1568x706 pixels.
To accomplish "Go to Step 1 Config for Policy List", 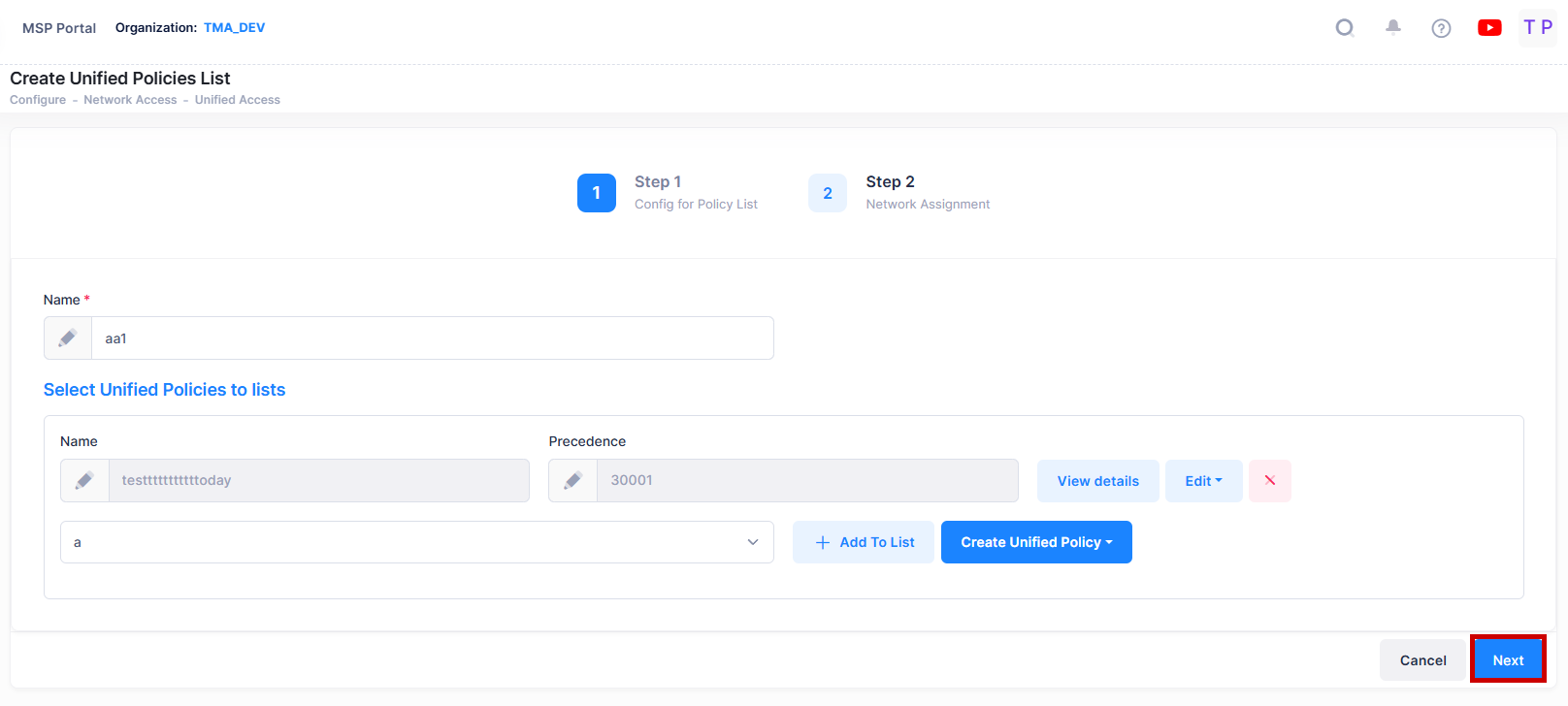I will [597, 193].
